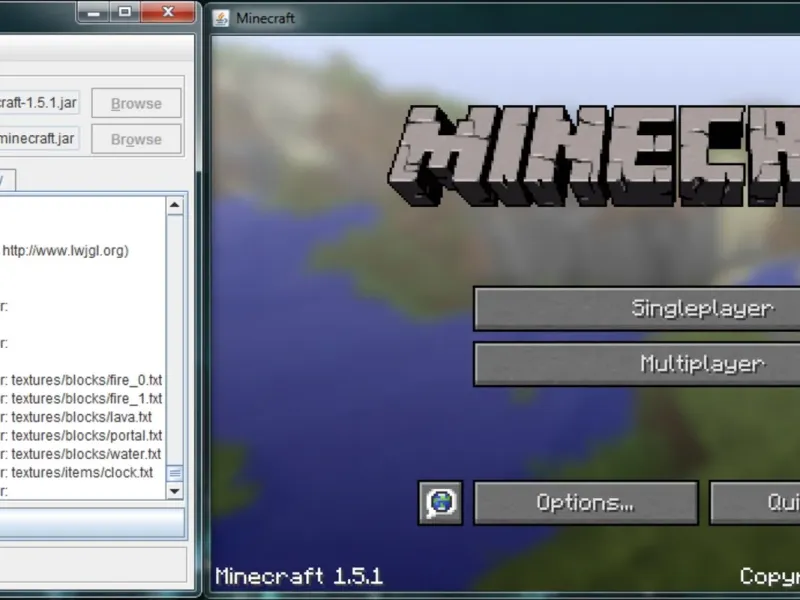Open the Multiplayer menu in Minecraft

[x=637, y=364]
